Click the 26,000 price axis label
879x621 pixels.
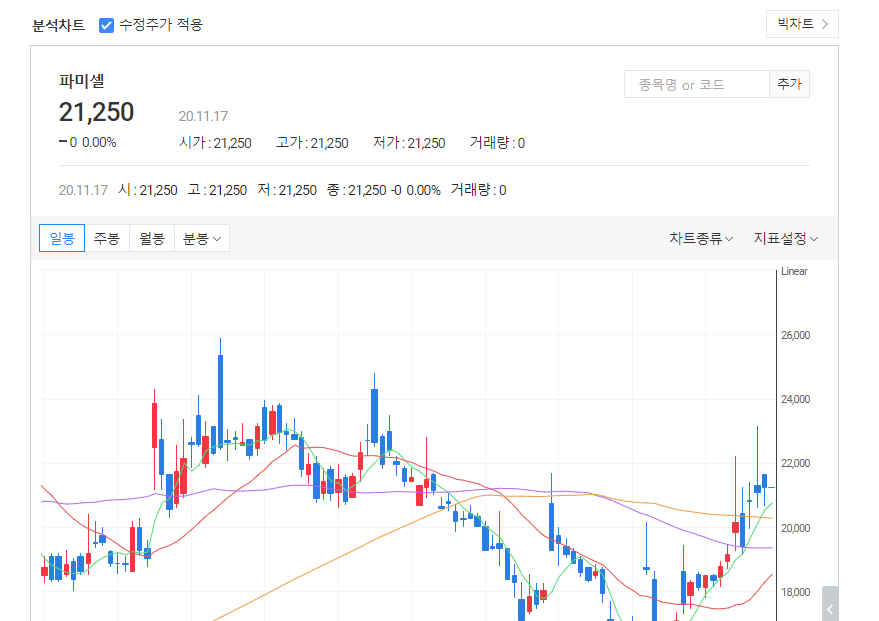[795, 335]
